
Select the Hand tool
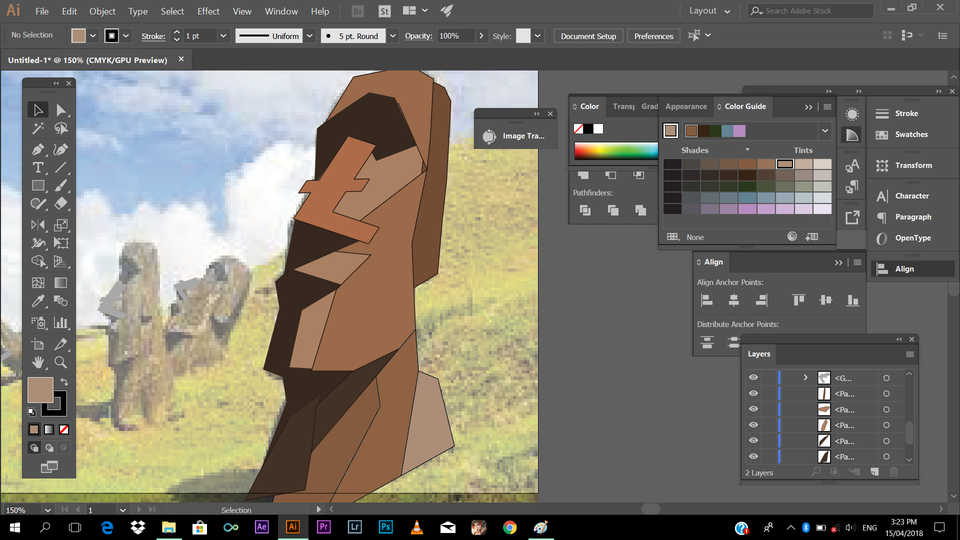[x=38, y=362]
